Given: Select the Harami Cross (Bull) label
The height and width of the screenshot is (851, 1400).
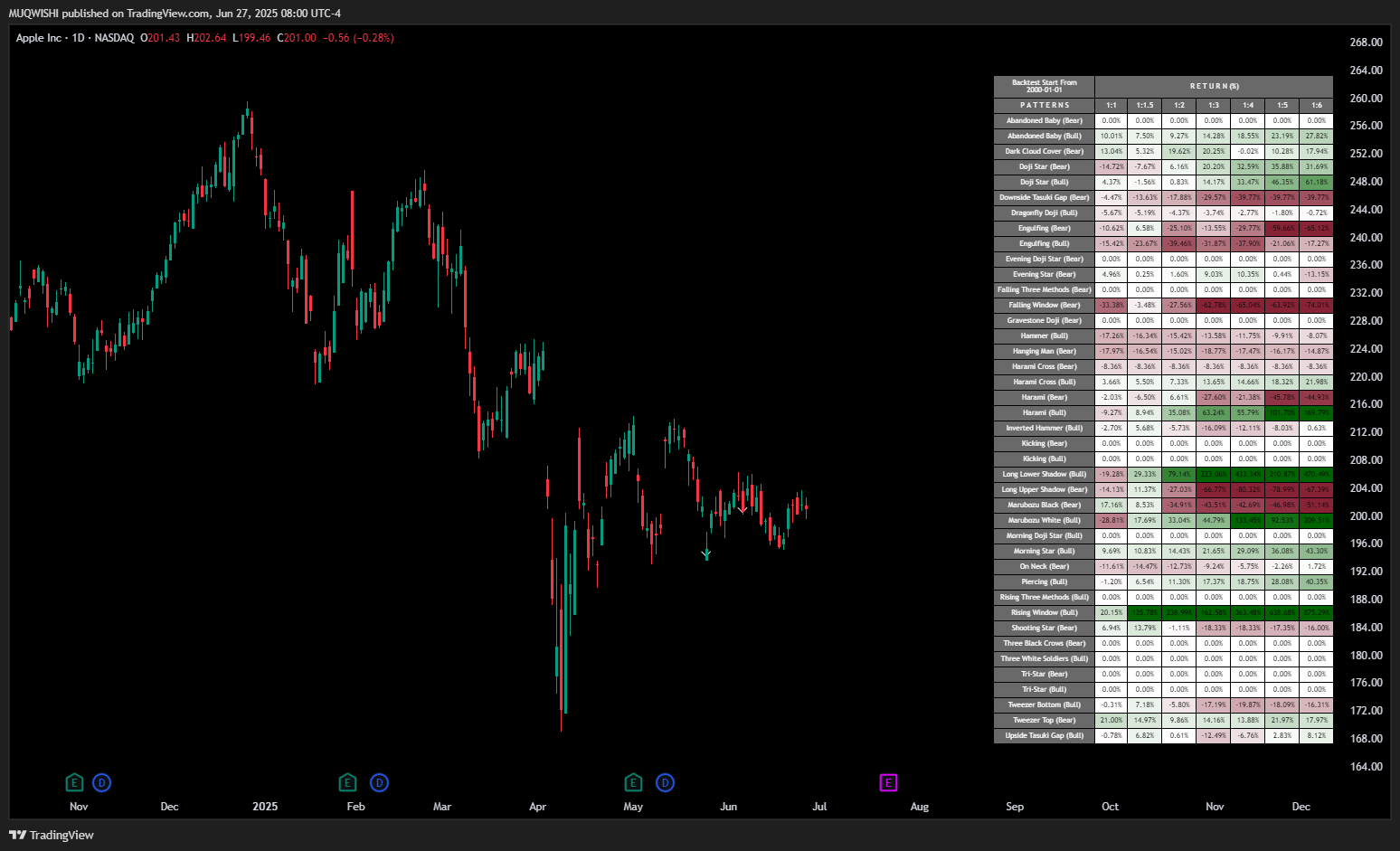Looking at the screenshot, I should (1045, 383).
